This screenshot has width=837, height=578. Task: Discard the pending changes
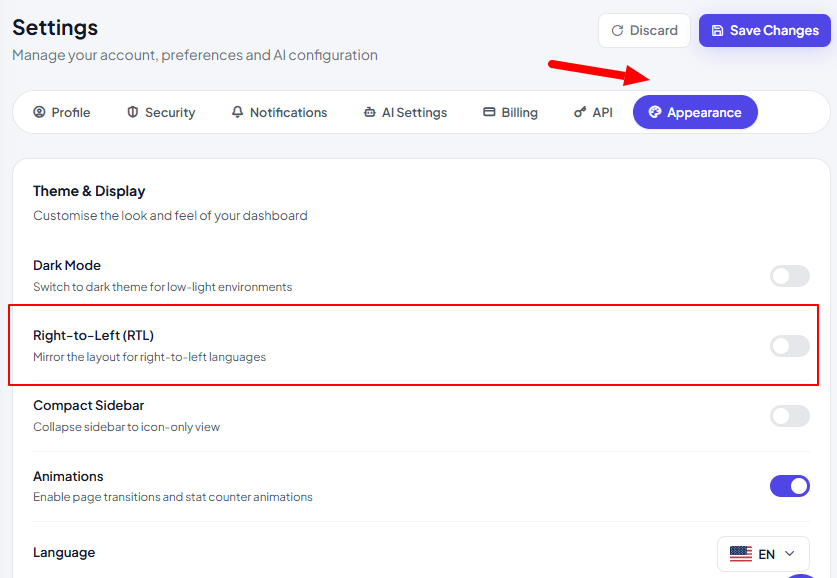pyautogui.click(x=644, y=30)
